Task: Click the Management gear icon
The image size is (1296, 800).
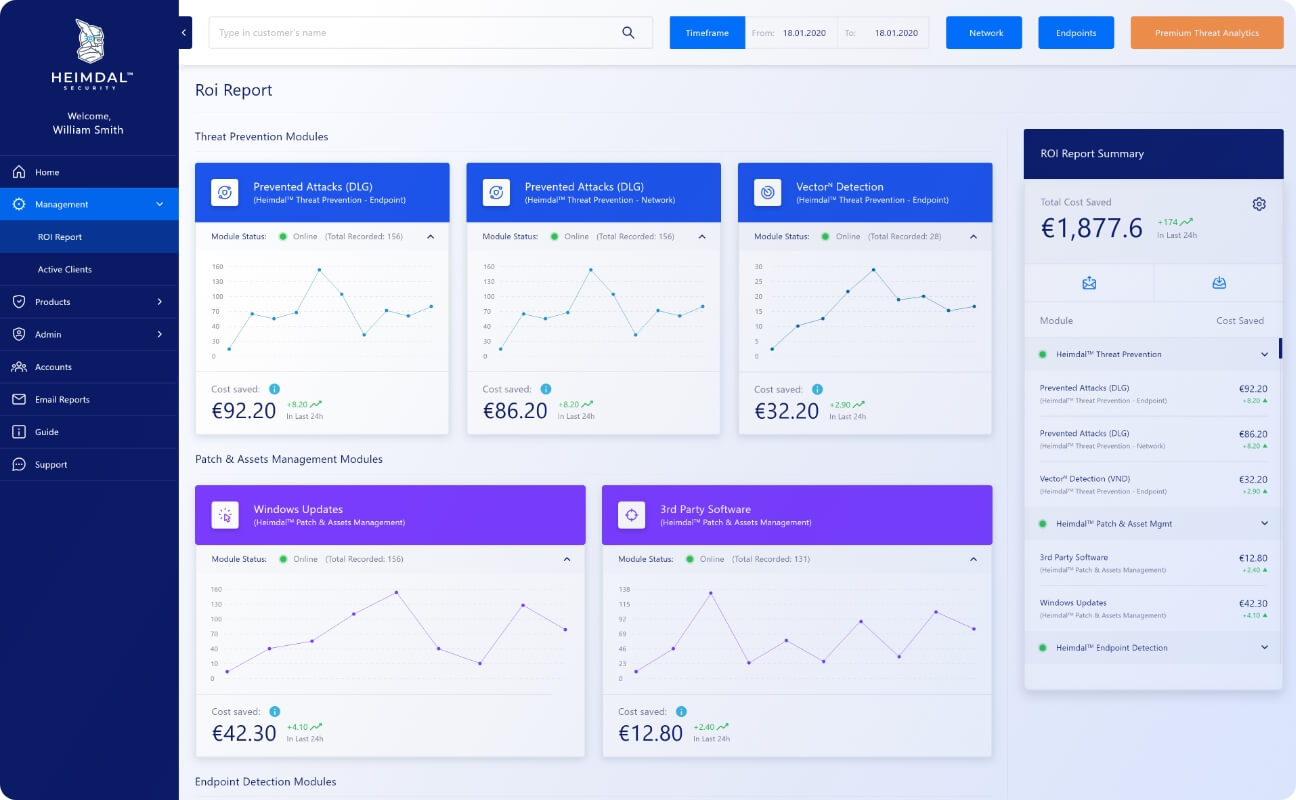Action: pyautogui.click(x=19, y=204)
